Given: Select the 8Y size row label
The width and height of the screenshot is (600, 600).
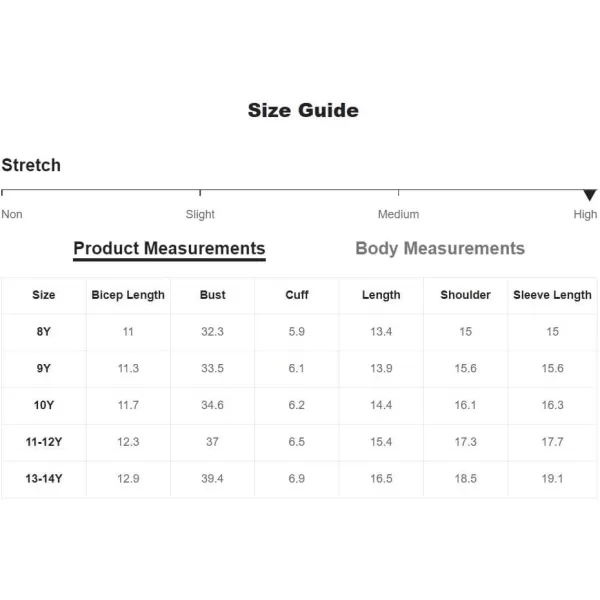Looking at the screenshot, I should click(x=44, y=331).
